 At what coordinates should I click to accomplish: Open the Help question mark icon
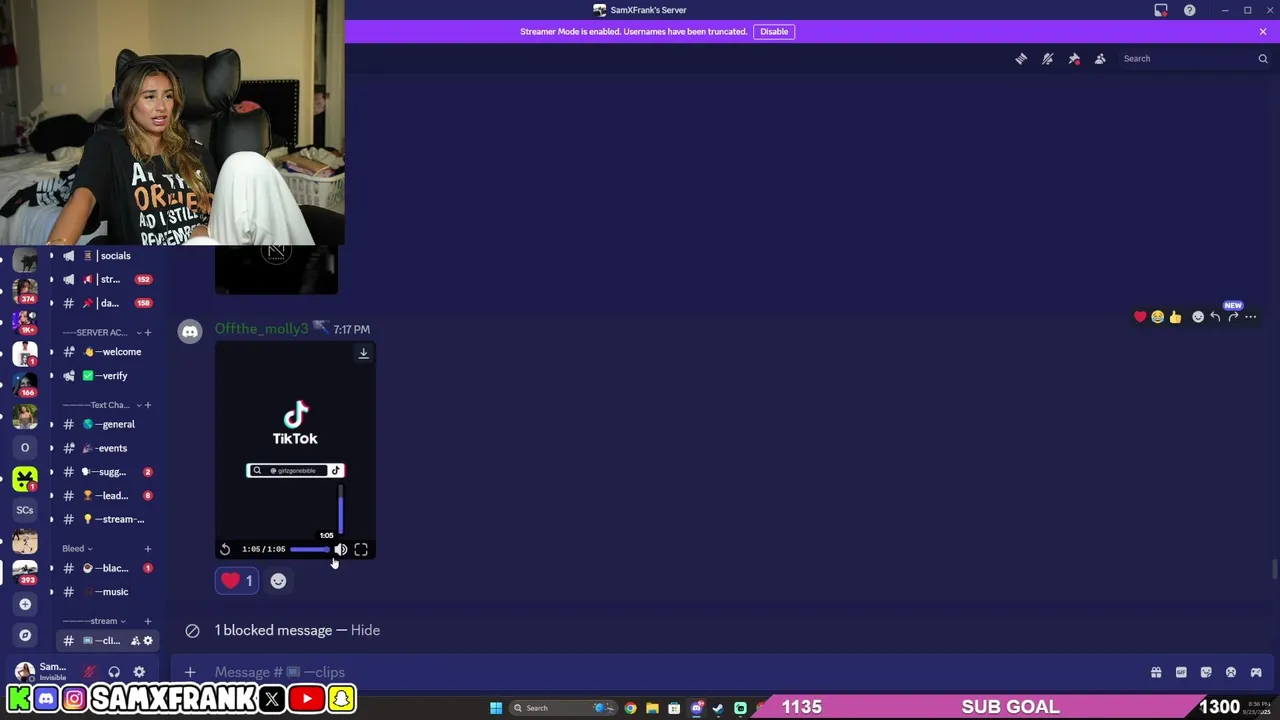[1189, 10]
